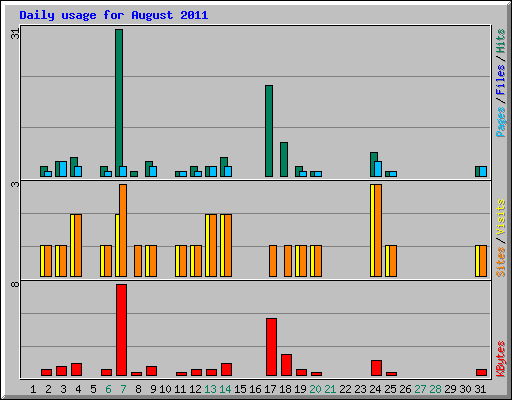Click the y-axis maximum "31" of the hits chart
Image resolution: width=512 pixels, height=400 pixels.
(x=15, y=34)
